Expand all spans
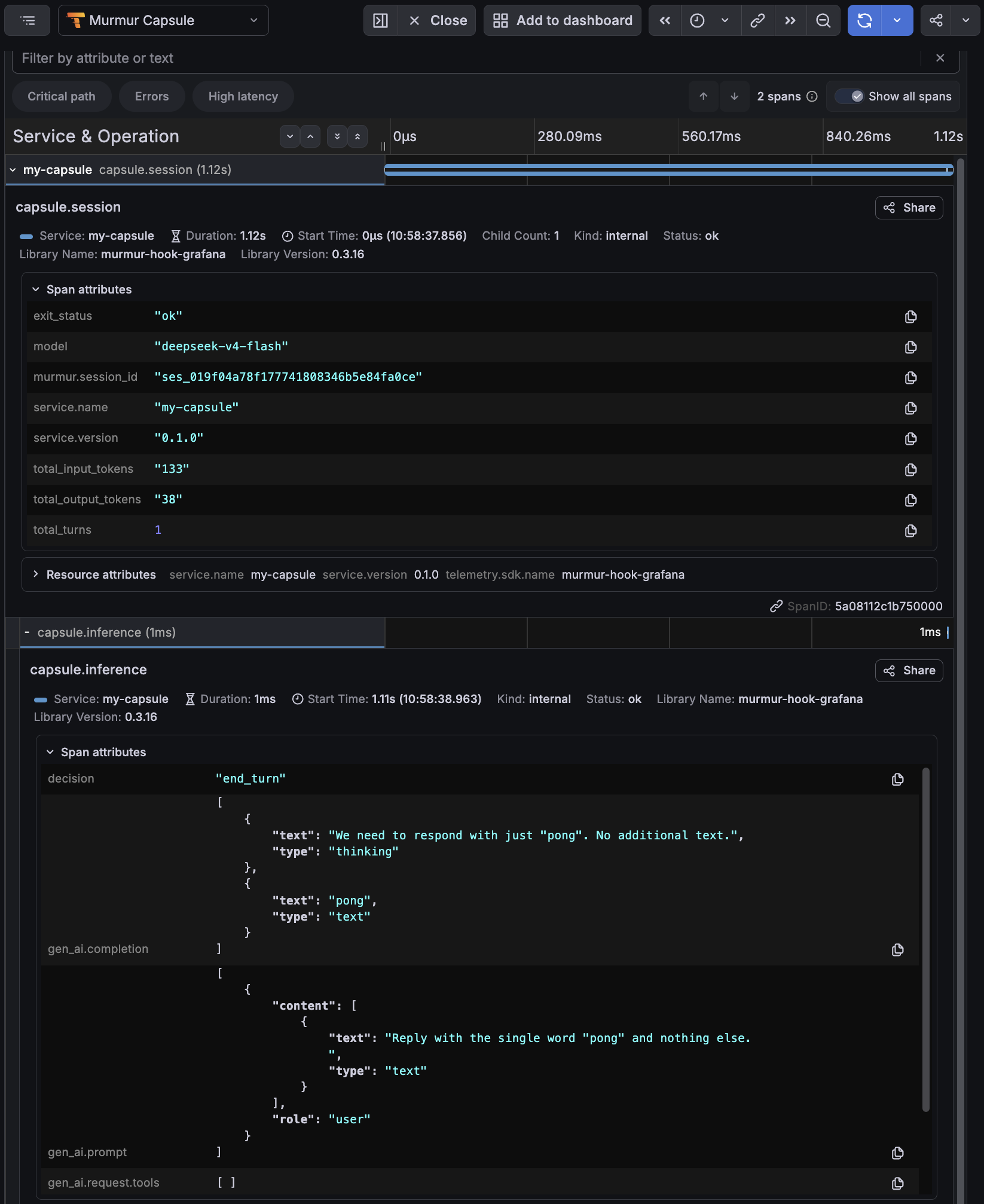Image resolution: width=984 pixels, height=1204 pixels. point(337,136)
